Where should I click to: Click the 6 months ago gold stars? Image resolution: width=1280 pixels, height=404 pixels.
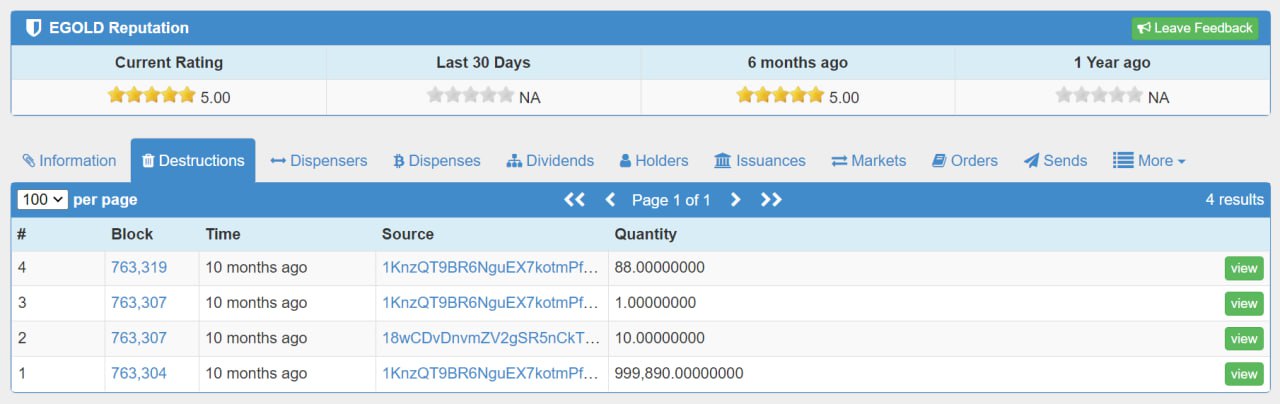point(780,96)
